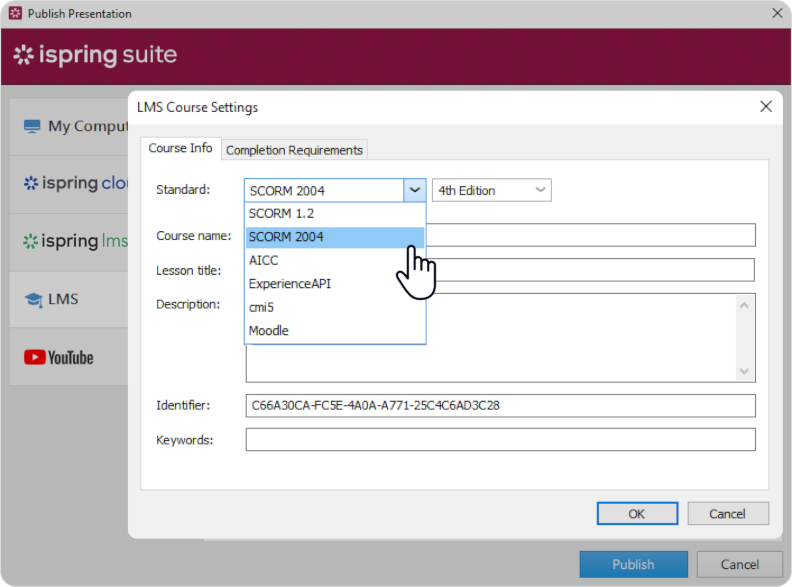Select ExperienceAPI in the standard list
Image resolution: width=792 pixels, height=587 pixels.
click(334, 284)
